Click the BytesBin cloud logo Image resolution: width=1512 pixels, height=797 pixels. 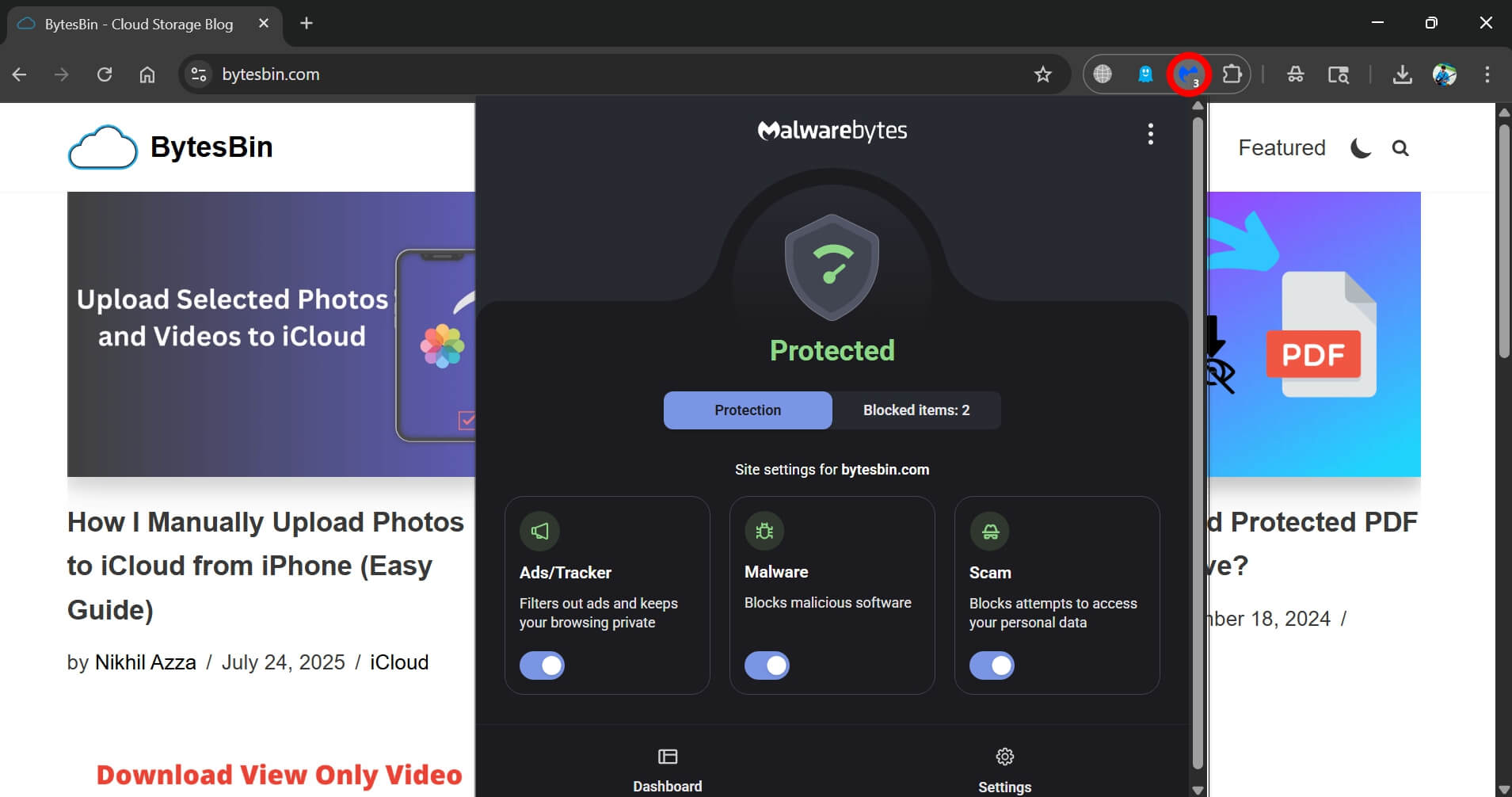103,147
